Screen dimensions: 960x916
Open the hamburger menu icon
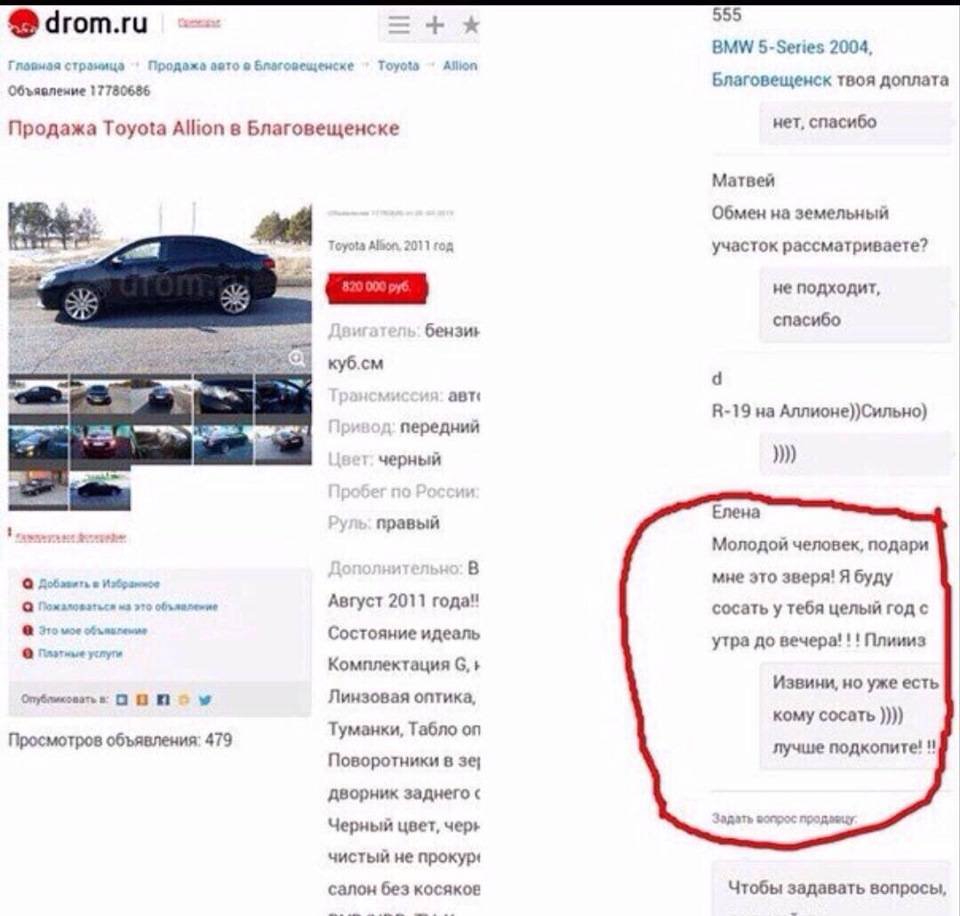(x=399, y=25)
